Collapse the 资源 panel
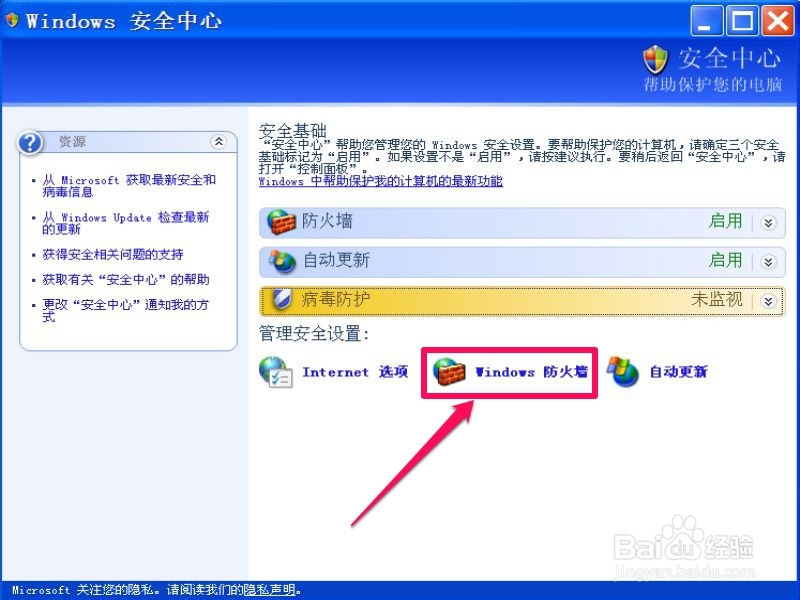The image size is (800, 600). point(219,142)
